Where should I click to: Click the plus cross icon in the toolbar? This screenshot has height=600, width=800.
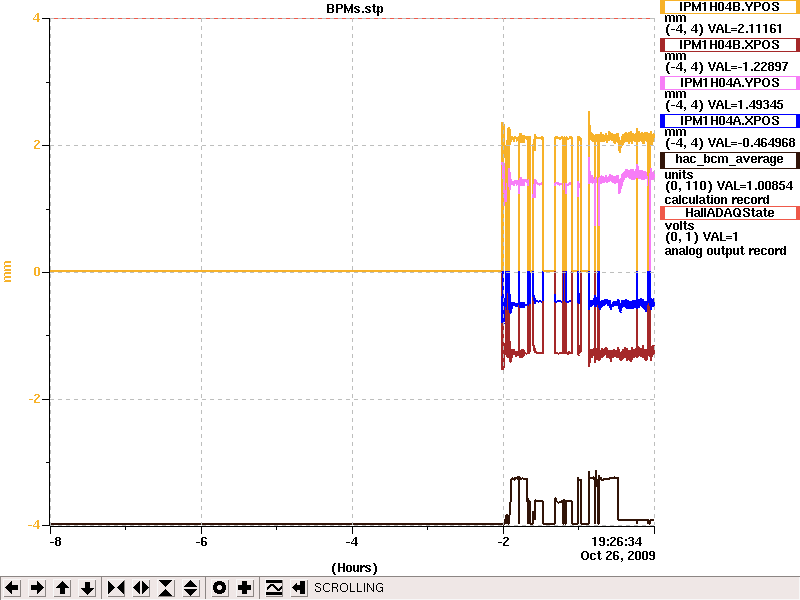(245, 588)
